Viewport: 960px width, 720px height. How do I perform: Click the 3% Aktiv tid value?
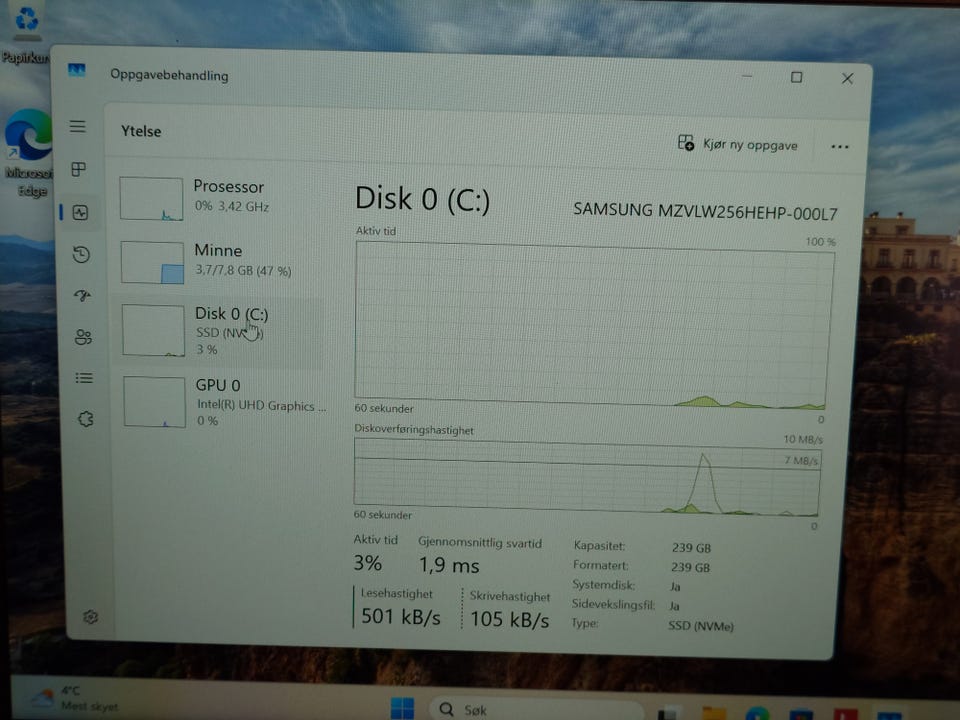point(367,563)
